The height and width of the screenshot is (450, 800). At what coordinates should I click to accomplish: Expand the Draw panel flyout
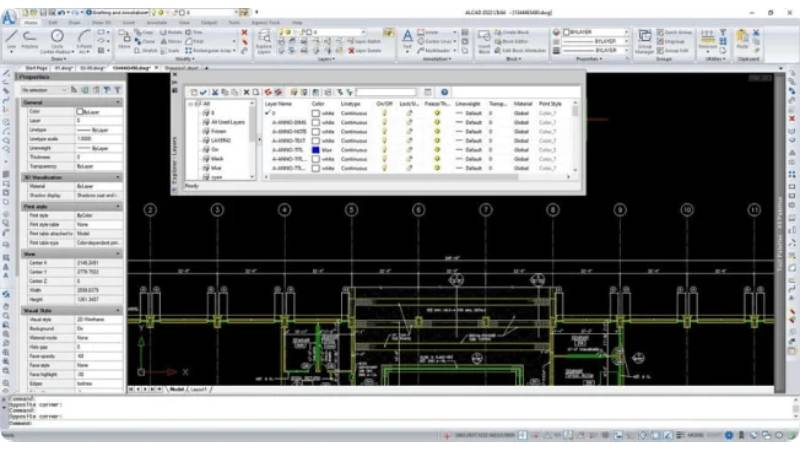(x=58, y=59)
